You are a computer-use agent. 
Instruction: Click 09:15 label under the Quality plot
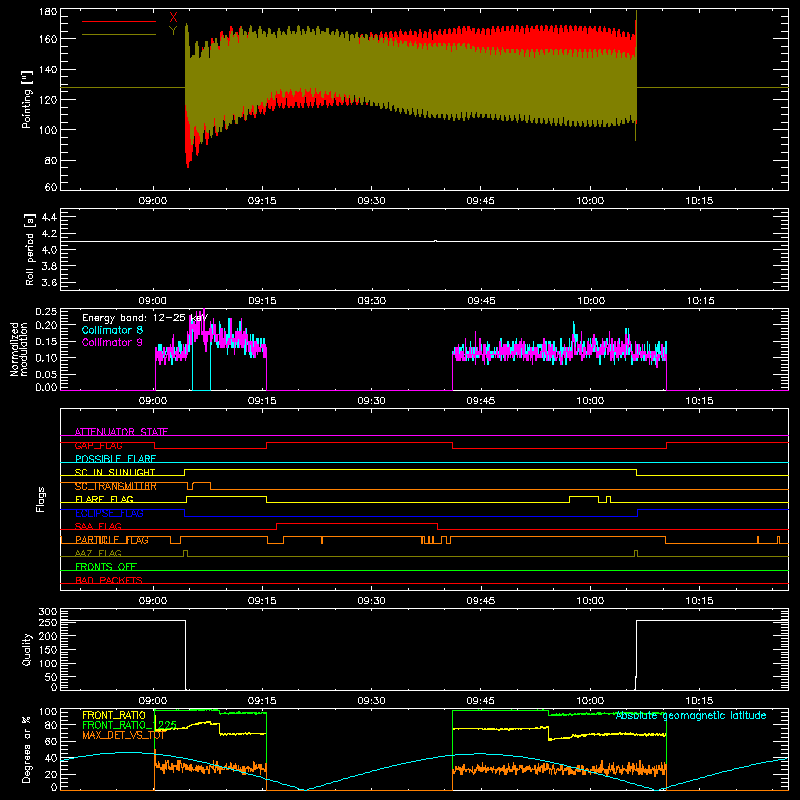point(262,701)
